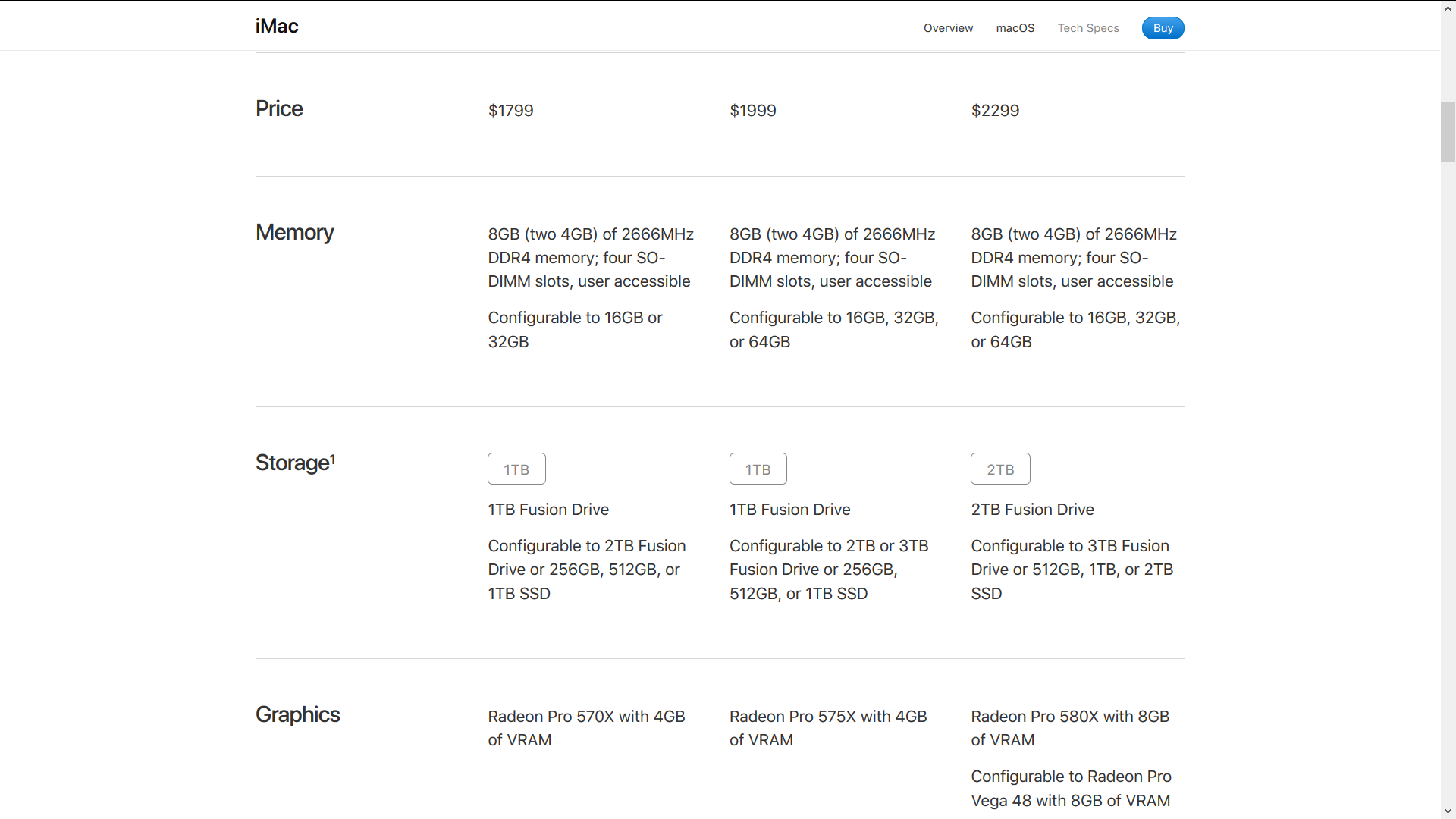This screenshot has width=1456, height=819.
Task: Select the 1TB storage badge under $1999 model
Action: tap(758, 469)
